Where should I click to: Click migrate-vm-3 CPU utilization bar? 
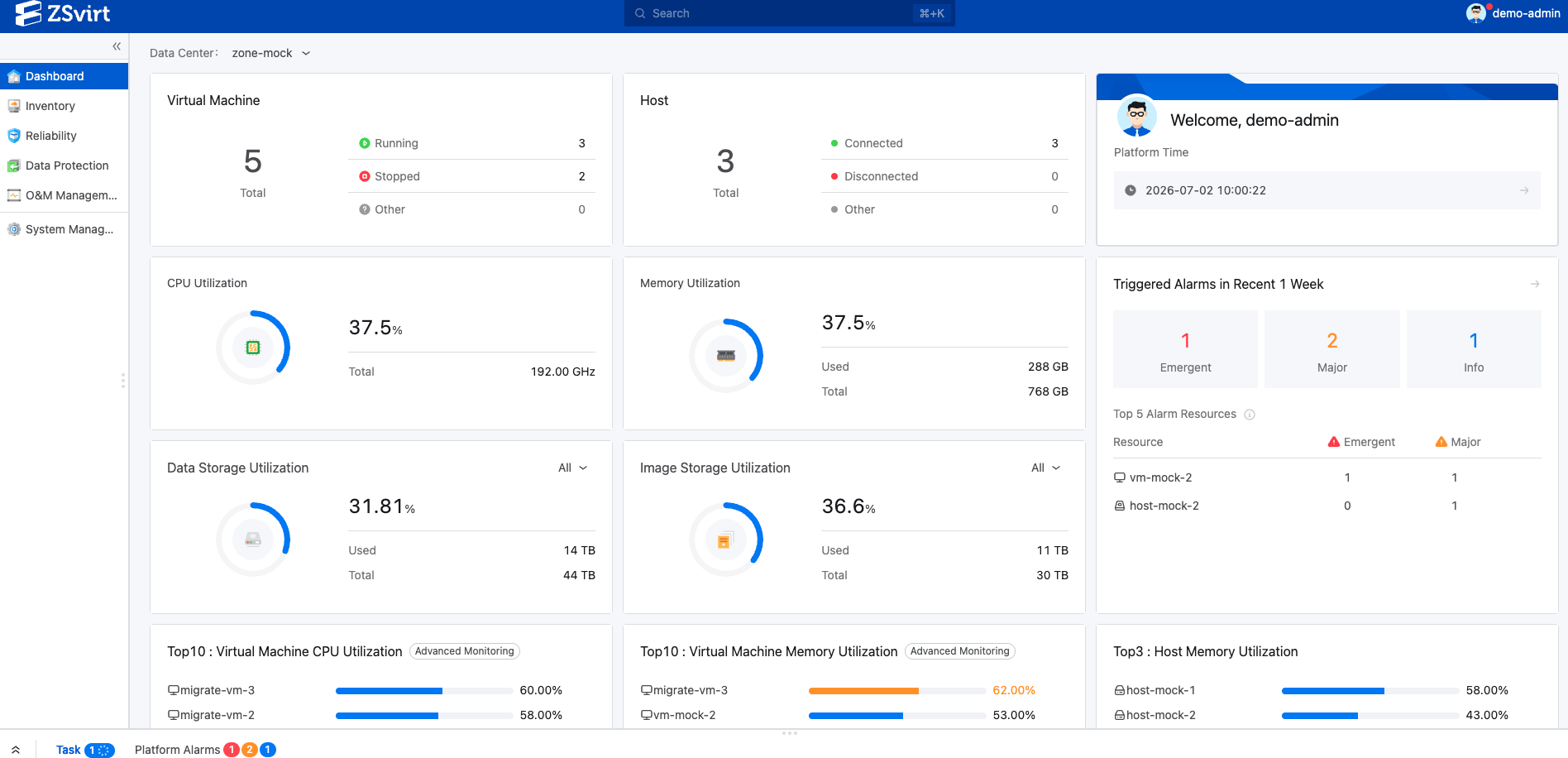coord(424,690)
